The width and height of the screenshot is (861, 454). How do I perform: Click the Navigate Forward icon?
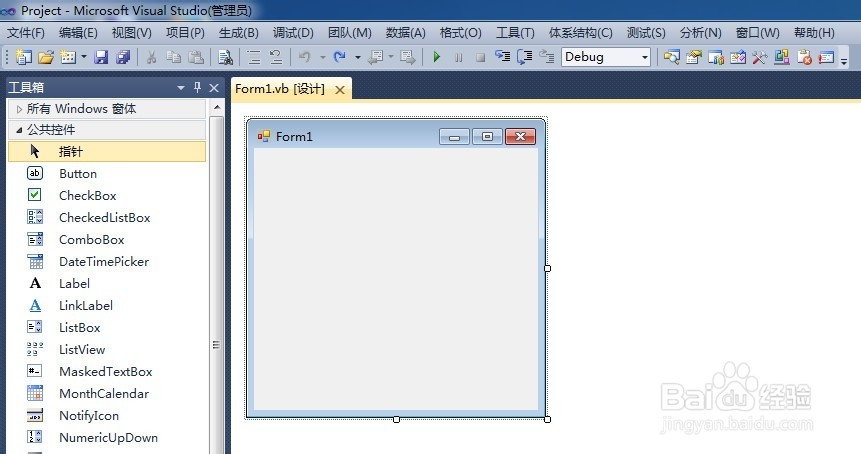coord(407,57)
